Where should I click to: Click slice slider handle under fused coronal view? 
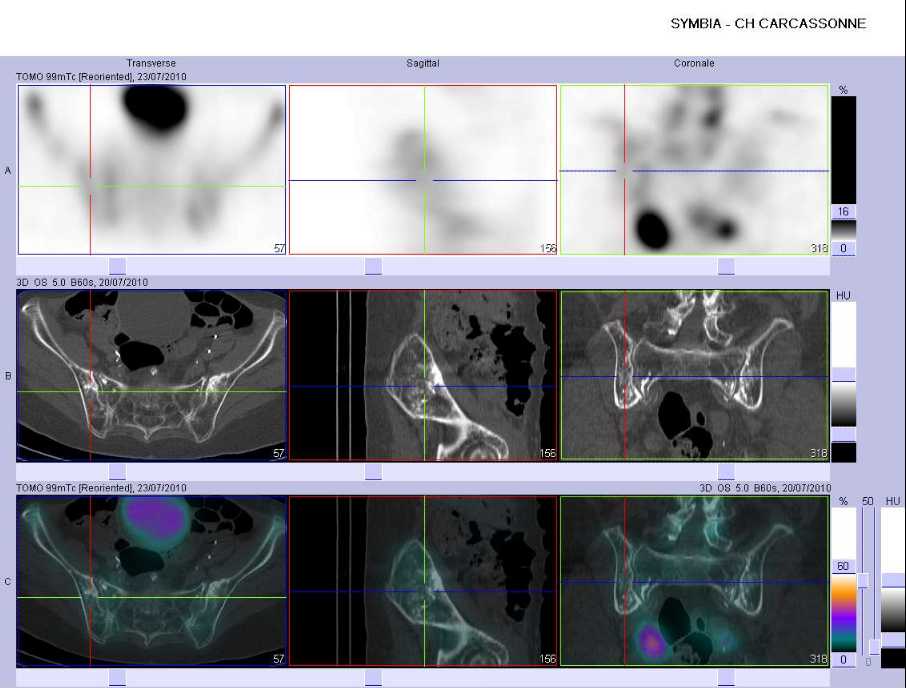pos(726,678)
